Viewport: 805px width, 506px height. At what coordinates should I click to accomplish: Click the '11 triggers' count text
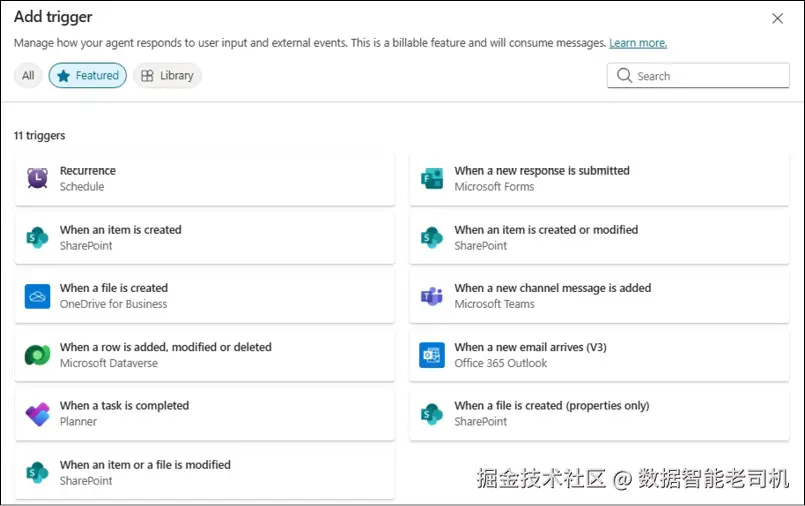click(40, 135)
